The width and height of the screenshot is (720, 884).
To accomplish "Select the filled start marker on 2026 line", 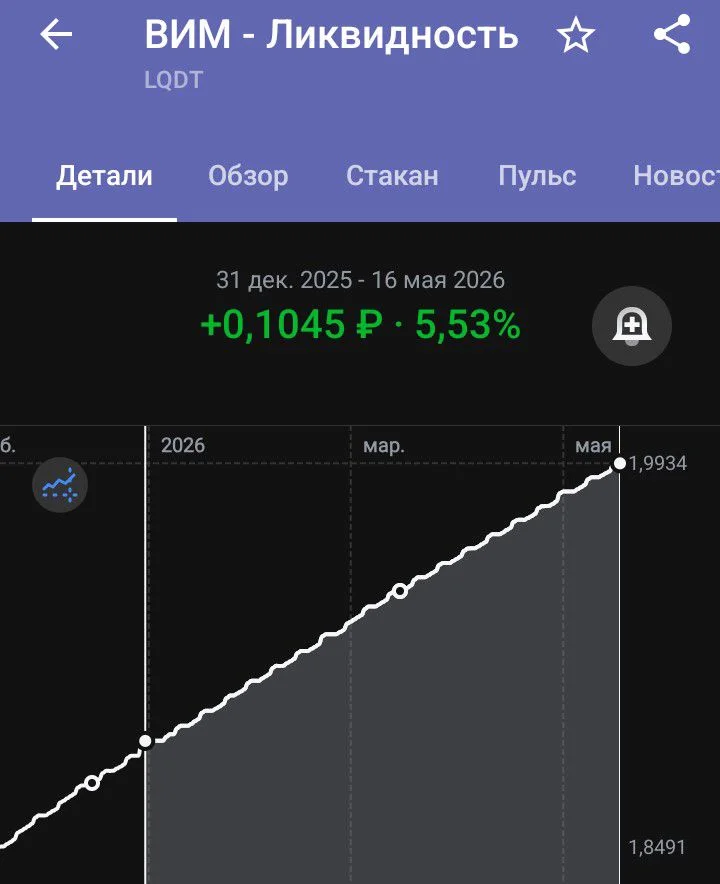I will coord(145,740).
